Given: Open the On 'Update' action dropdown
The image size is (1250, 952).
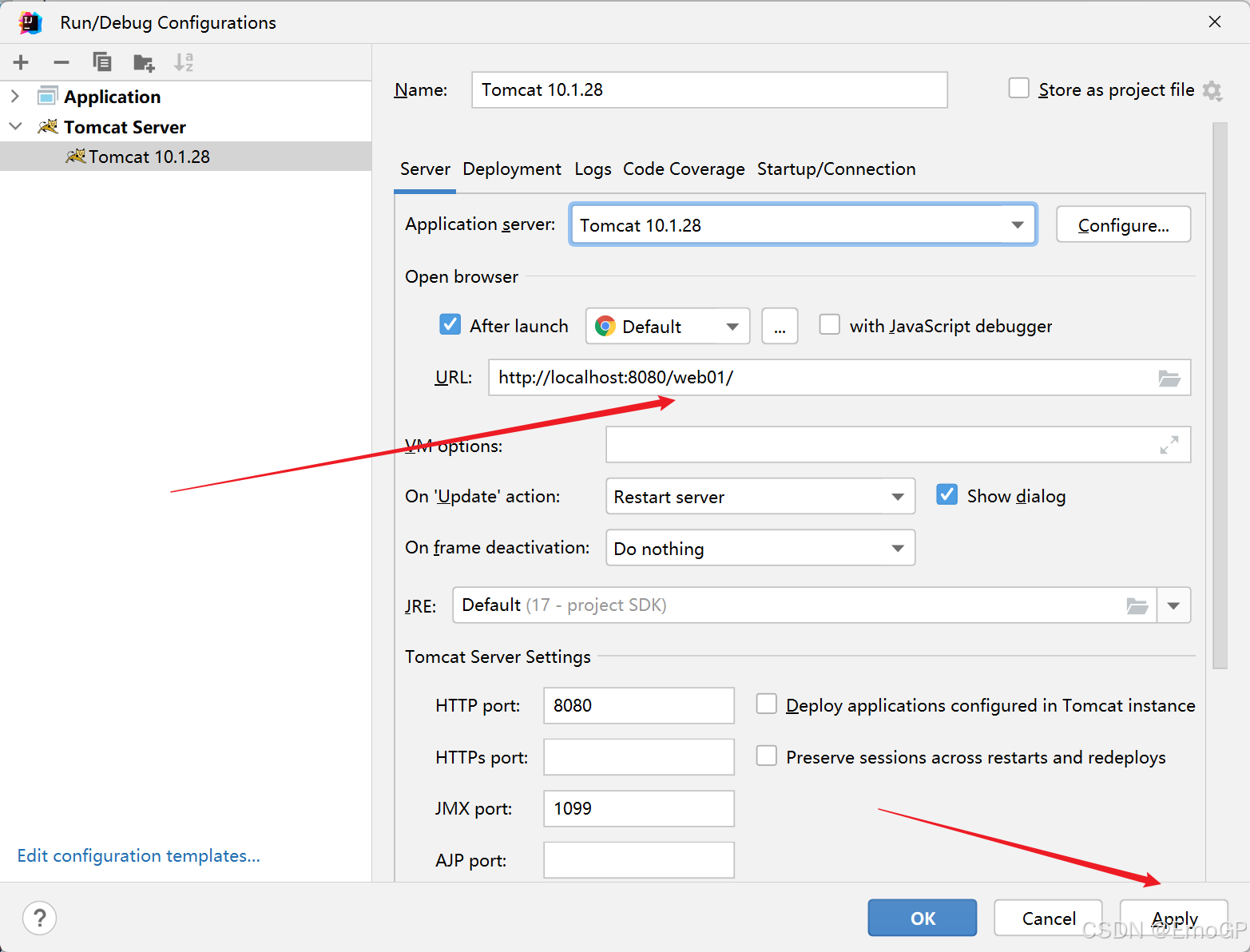Looking at the screenshot, I should pyautogui.click(x=760, y=496).
